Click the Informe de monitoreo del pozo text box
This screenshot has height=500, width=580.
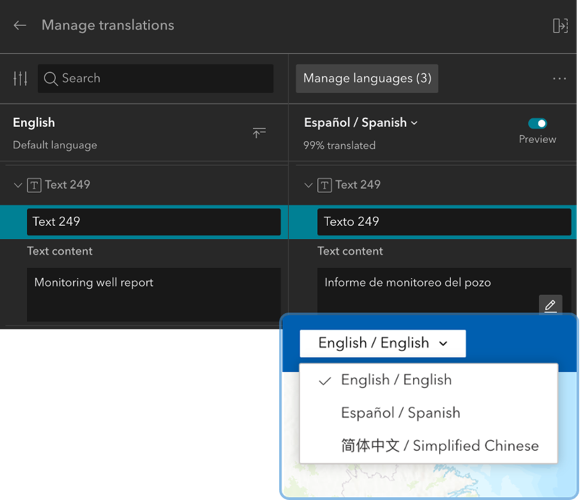coord(444,290)
